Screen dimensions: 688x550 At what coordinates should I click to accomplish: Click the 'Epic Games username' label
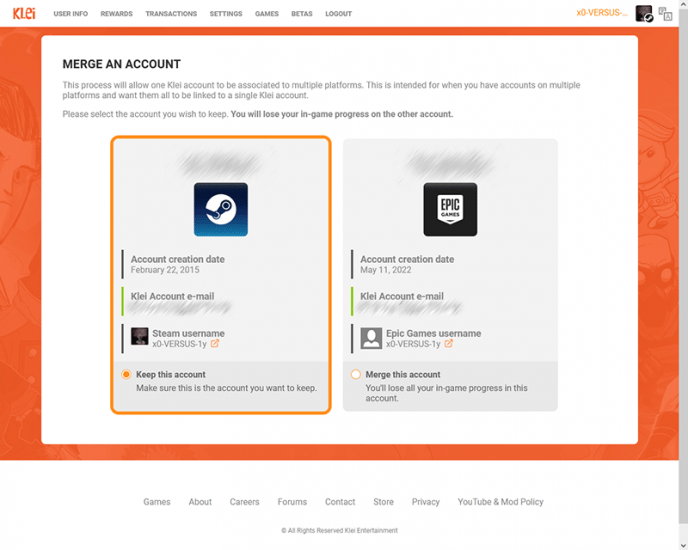pos(434,333)
